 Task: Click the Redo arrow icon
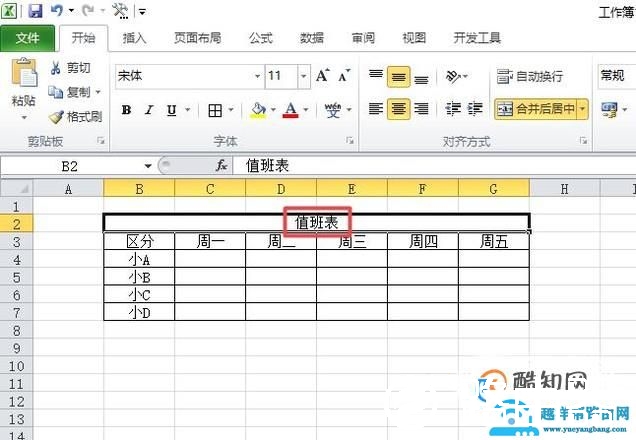click(88, 10)
